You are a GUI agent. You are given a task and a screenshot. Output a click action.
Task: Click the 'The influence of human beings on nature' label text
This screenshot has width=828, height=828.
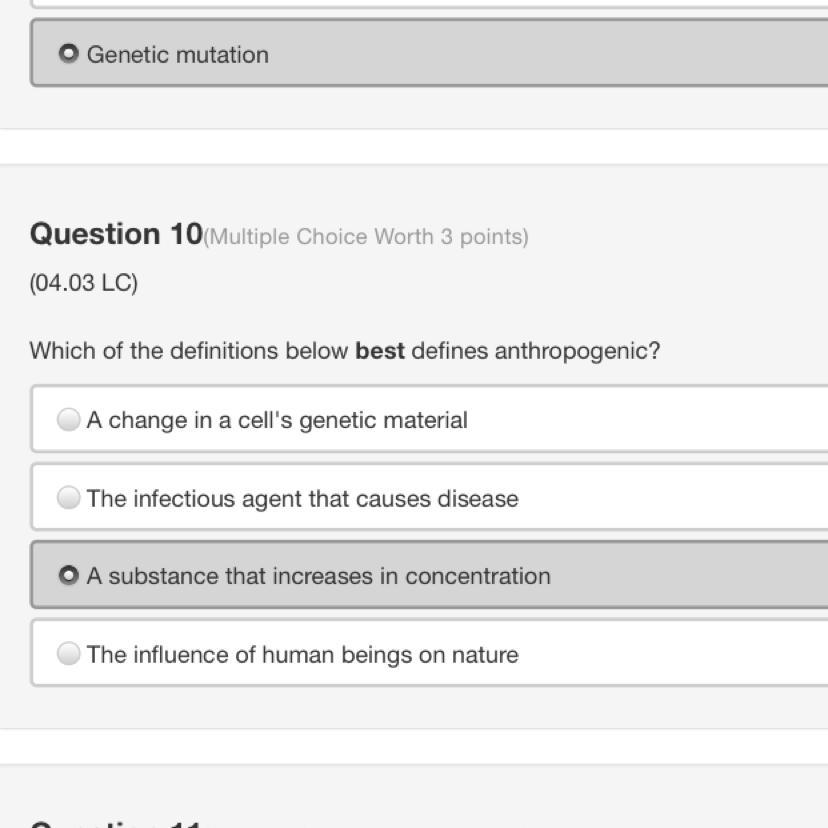302,655
